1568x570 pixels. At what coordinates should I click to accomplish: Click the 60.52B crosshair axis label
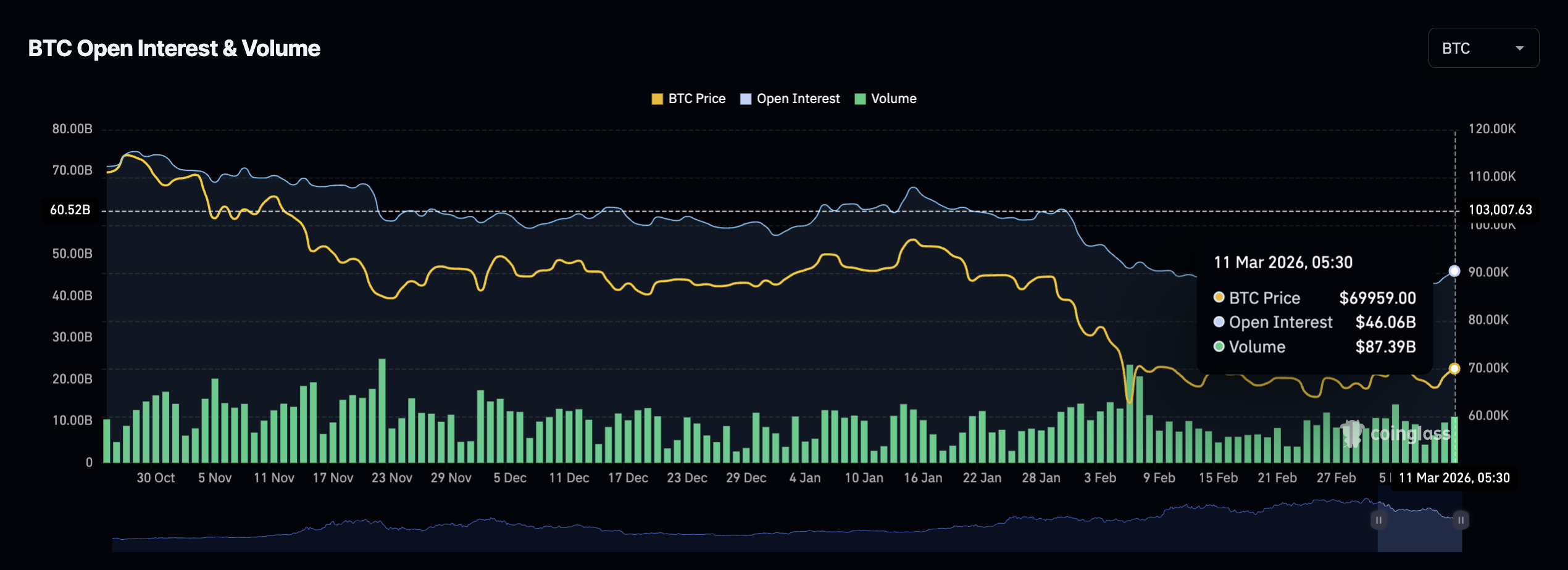point(70,210)
